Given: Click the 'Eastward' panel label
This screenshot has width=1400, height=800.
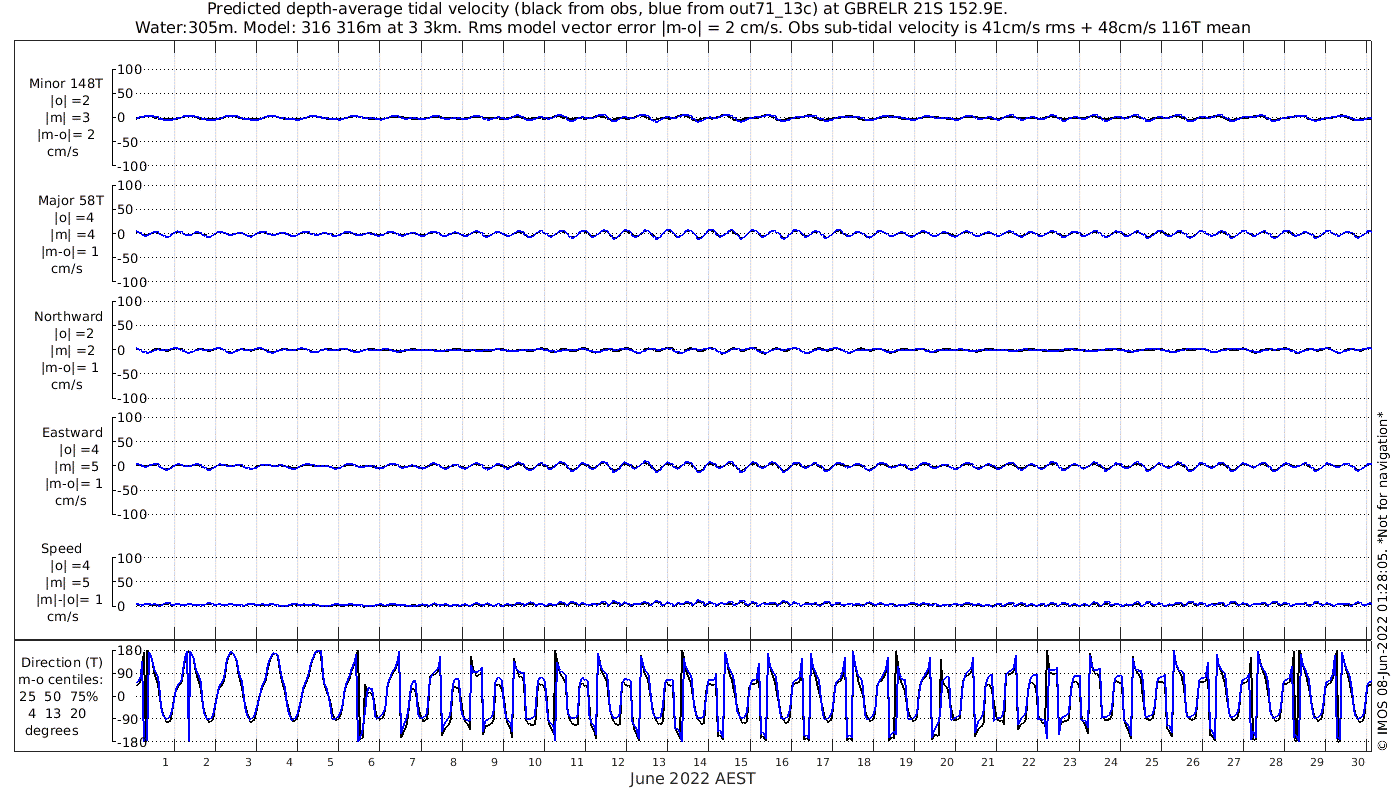Looking at the screenshot, I should click(x=72, y=432).
